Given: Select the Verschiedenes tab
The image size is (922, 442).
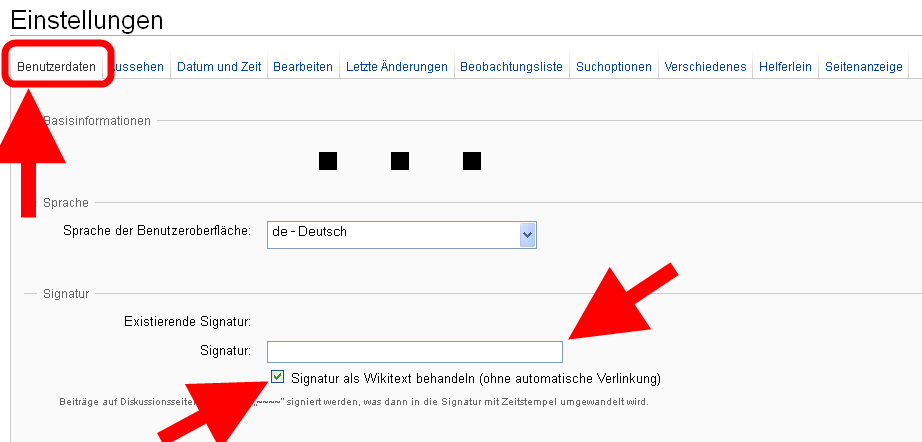Looking at the screenshot, I should click(x=705, y=67).
